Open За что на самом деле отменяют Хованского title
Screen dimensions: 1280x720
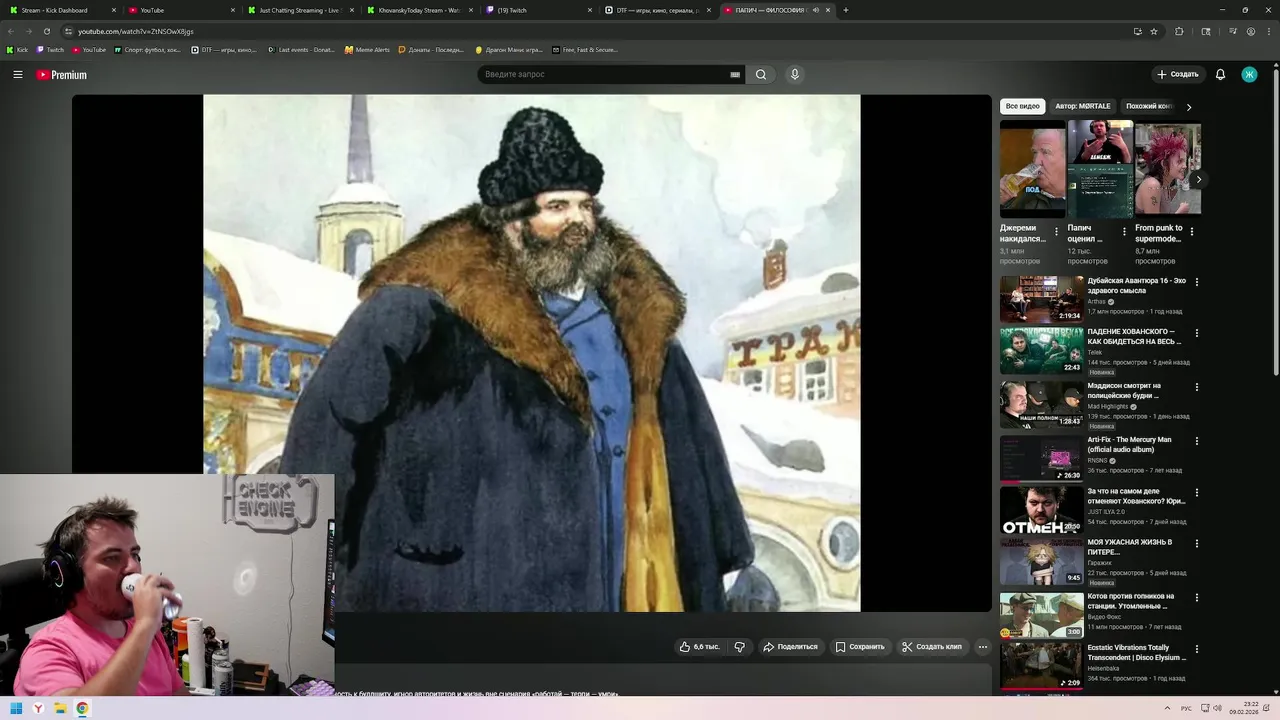tap(1136, 496)
